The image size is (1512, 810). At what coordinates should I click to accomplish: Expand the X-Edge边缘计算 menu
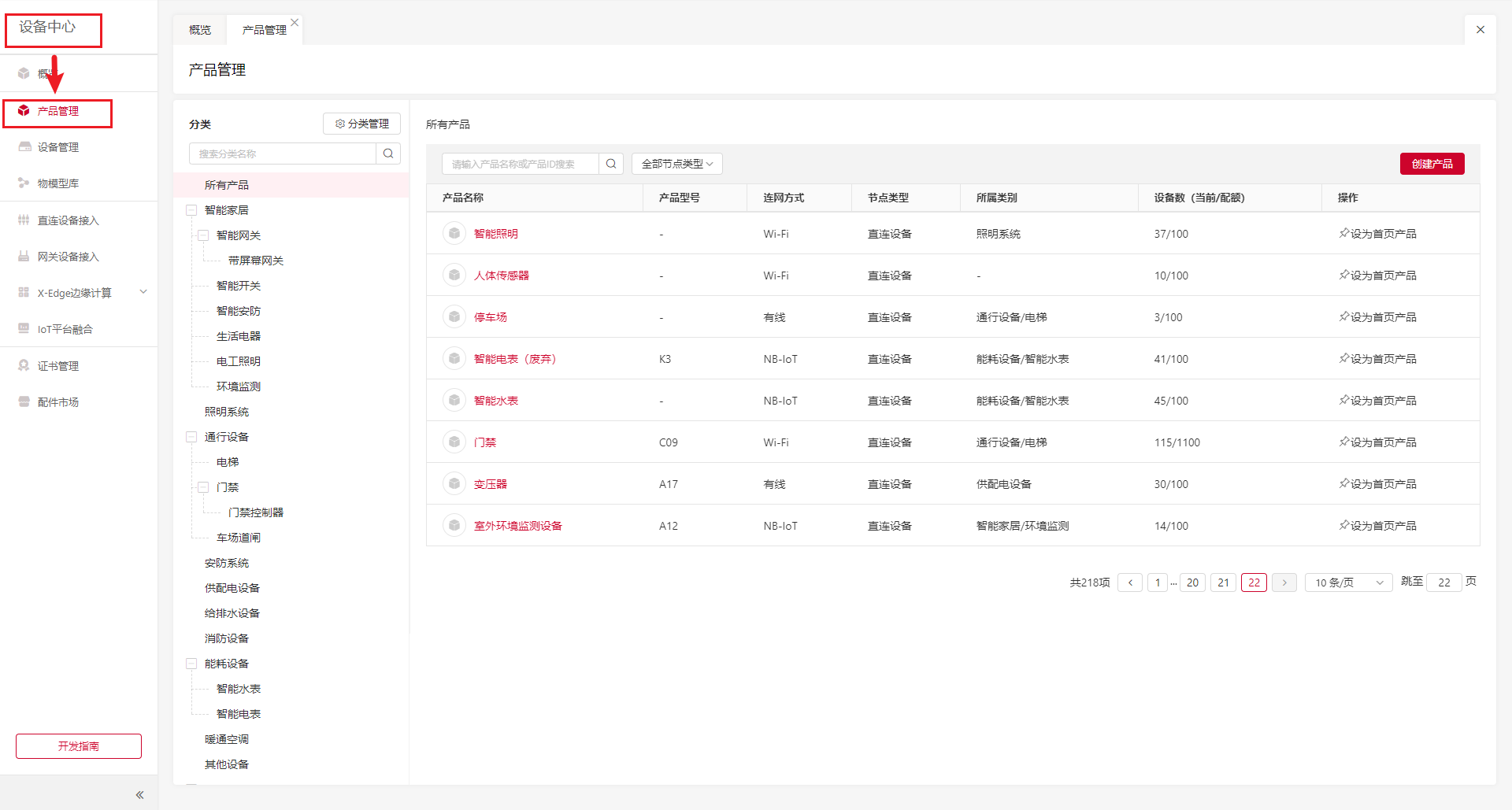(x=143, y=293)
